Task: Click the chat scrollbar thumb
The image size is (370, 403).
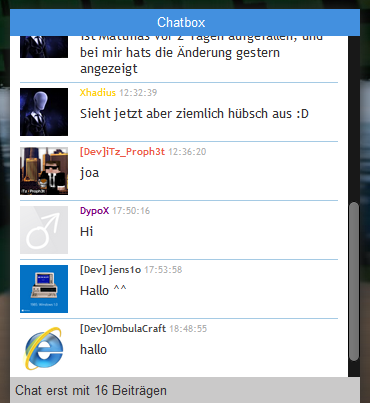Action: (x=354, y=281)
